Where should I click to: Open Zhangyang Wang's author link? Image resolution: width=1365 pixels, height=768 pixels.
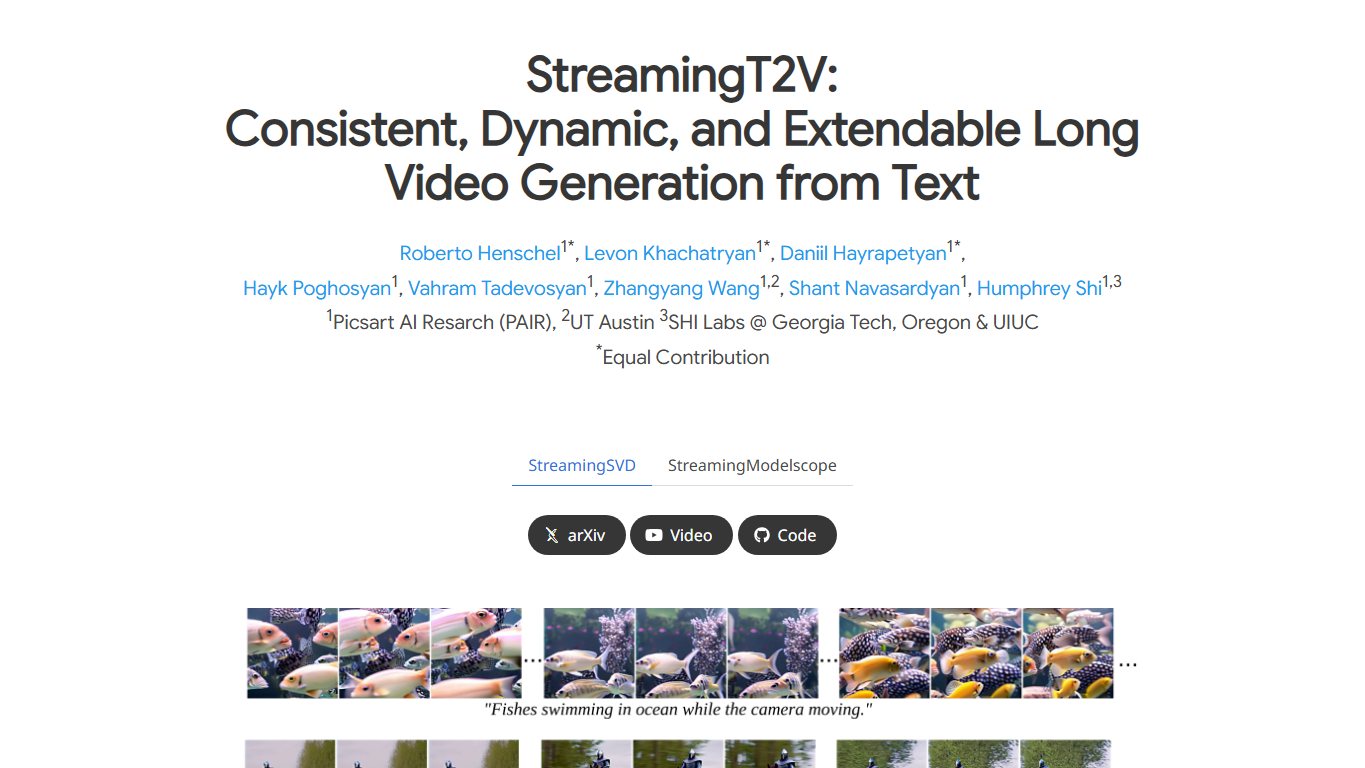[x=682, y=289]
